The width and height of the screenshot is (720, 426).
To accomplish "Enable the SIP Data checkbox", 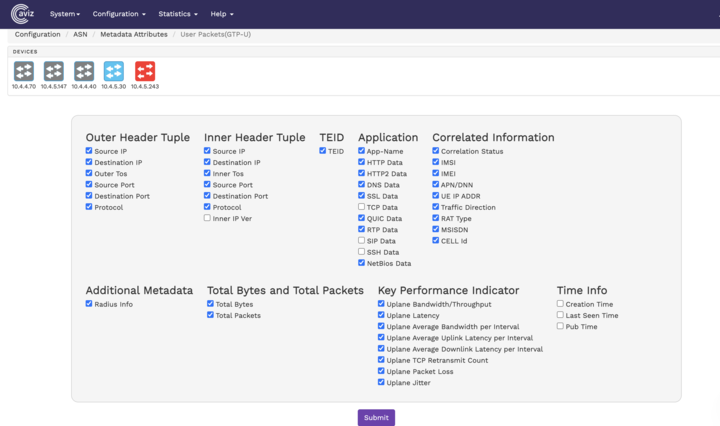I will tap(362, 241).
